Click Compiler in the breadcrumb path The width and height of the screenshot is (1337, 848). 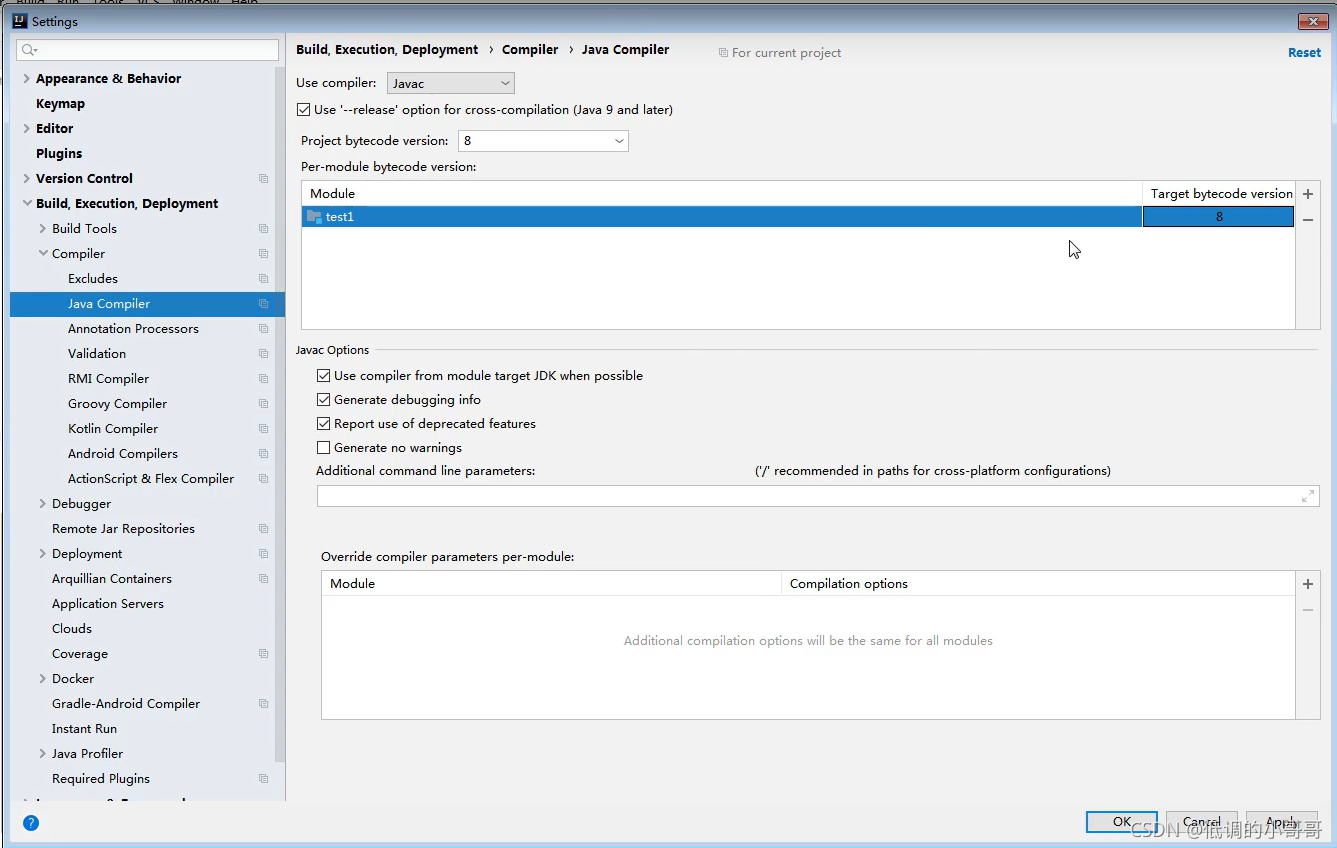(x=530, y=50)
